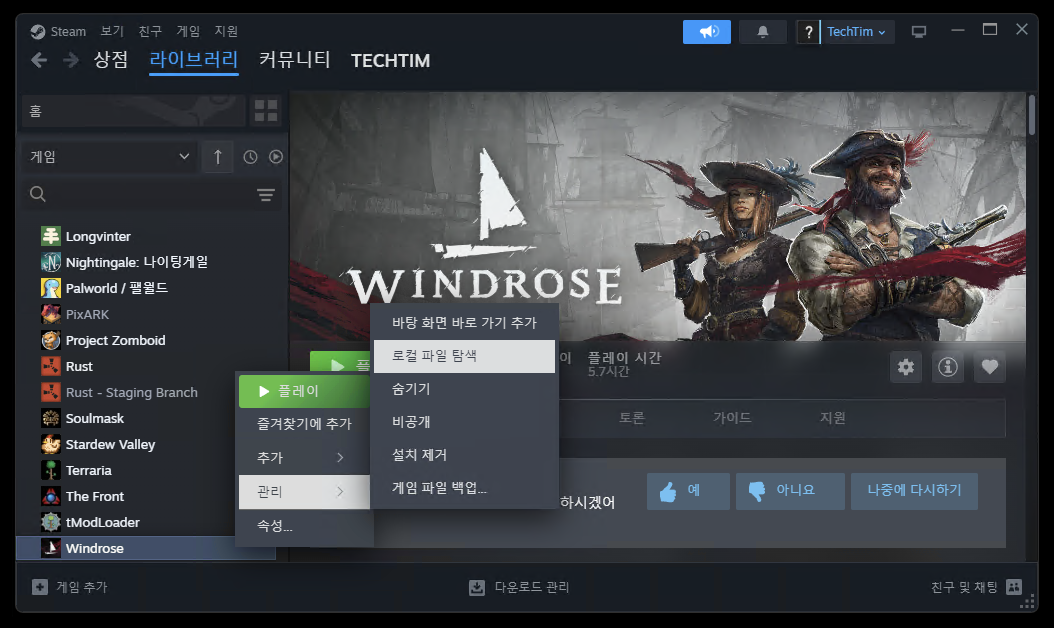Select 바탕 화면 바로 가기 추가
Viewport: 1054px width, 628px height.
click(464, 323)
